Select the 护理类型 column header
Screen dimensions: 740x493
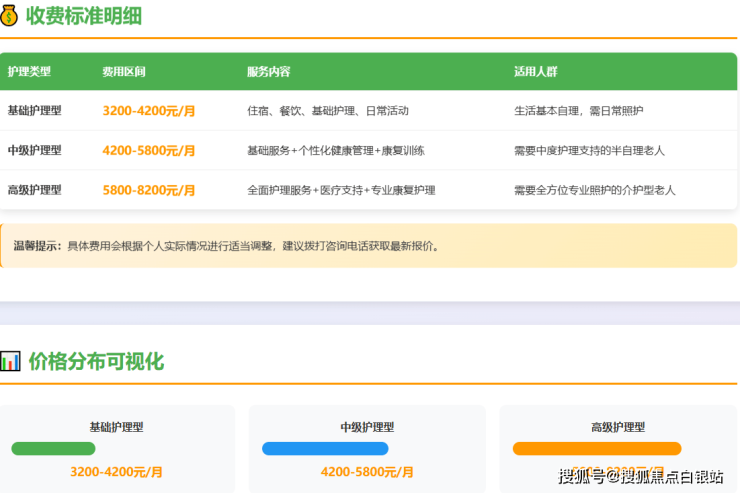click(x=29, y=72)
